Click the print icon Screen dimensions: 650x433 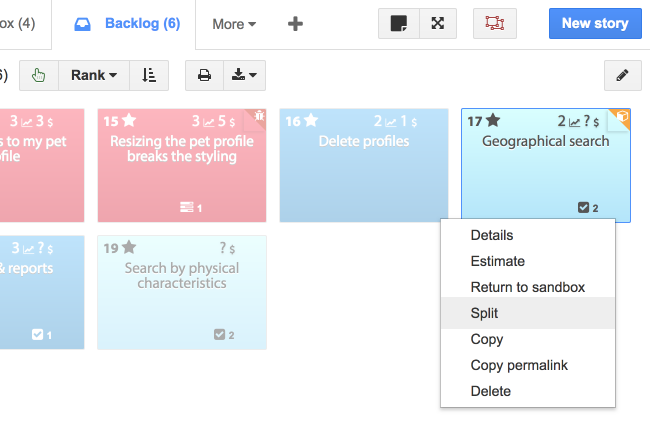pos(204,75)
